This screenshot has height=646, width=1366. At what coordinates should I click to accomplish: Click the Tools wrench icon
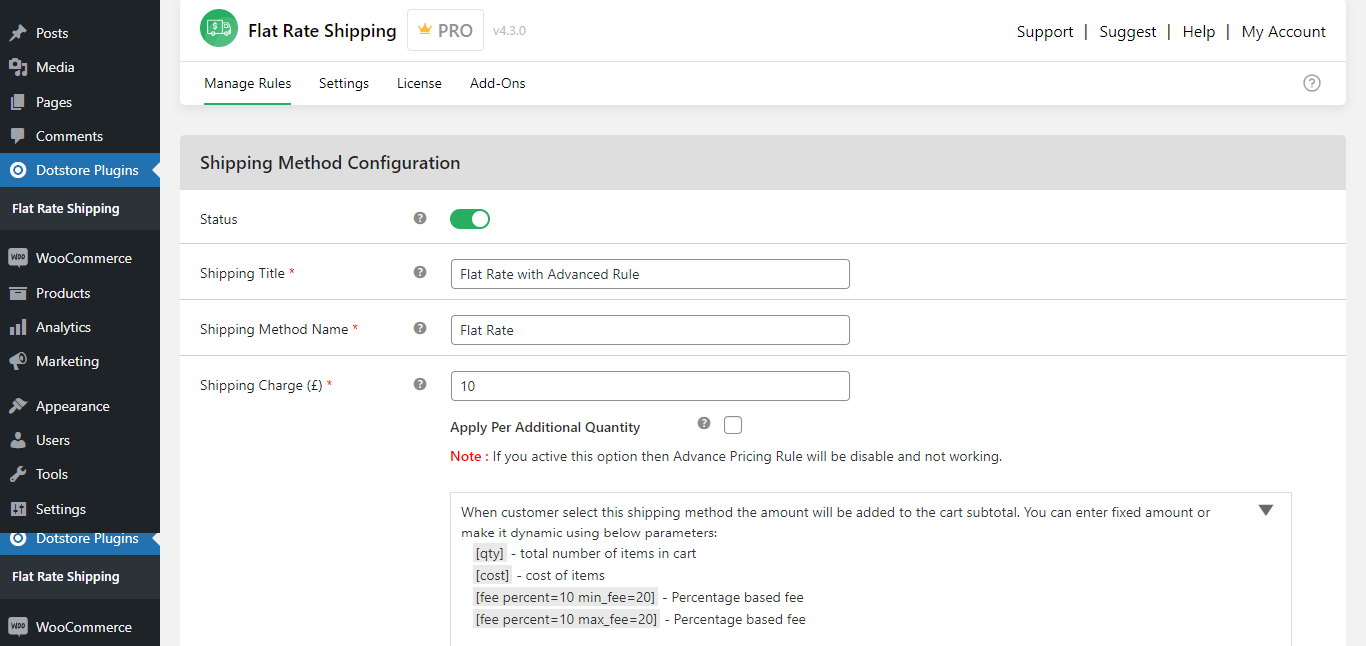(x=18, y=474)
